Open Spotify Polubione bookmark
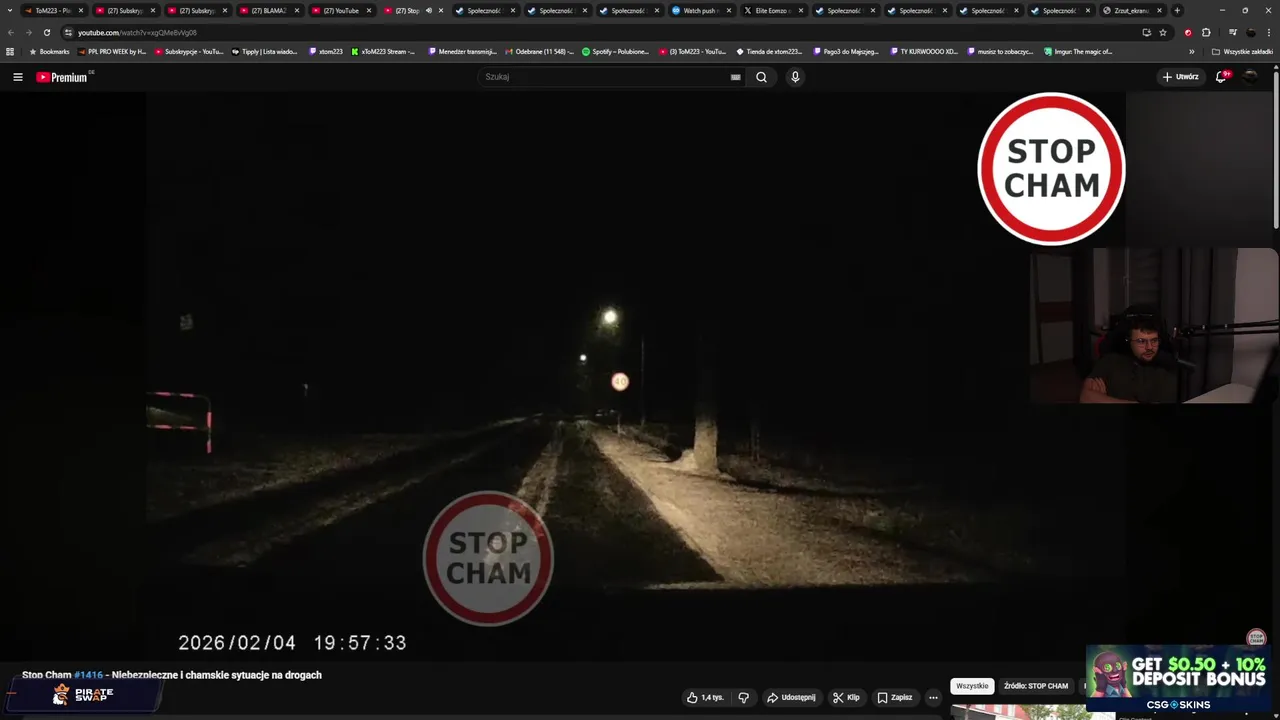 [616, 51]
